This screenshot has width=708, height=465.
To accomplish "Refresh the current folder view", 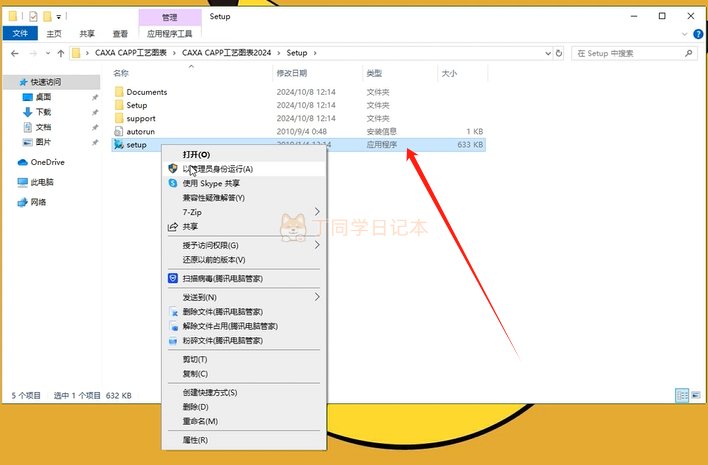I will [x=559, y=53].
